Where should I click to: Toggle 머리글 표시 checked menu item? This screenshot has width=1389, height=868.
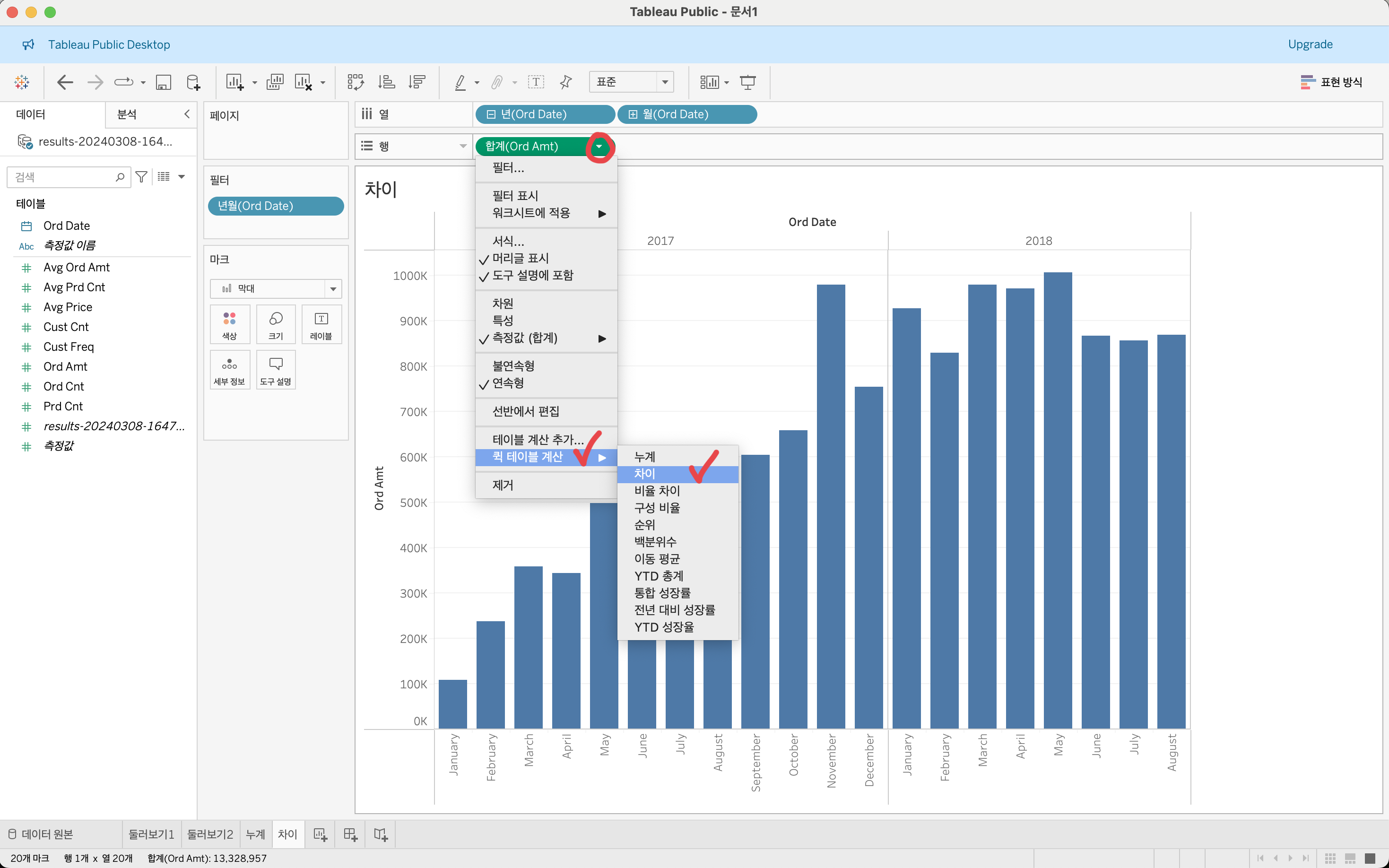(520, 258)
